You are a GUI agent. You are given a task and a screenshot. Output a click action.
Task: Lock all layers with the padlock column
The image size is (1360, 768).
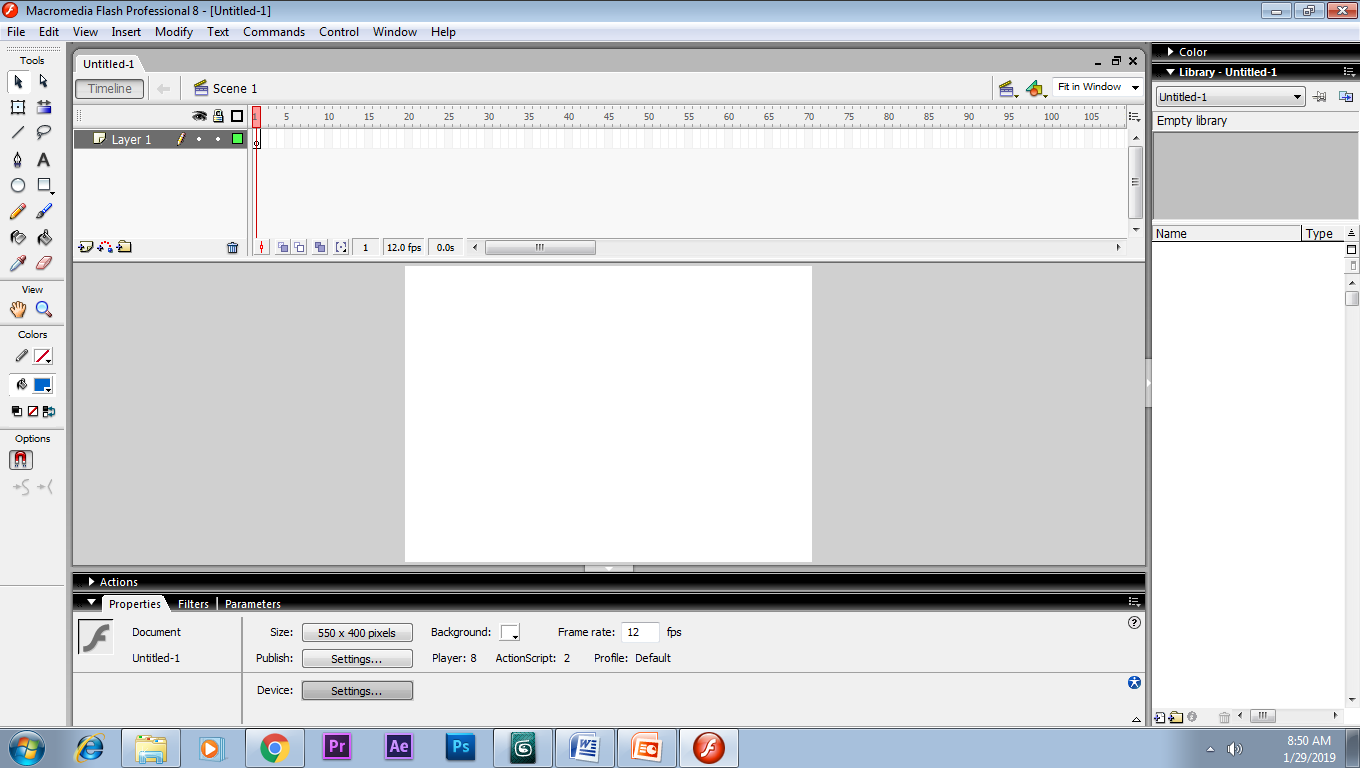(x=218, y=116)
